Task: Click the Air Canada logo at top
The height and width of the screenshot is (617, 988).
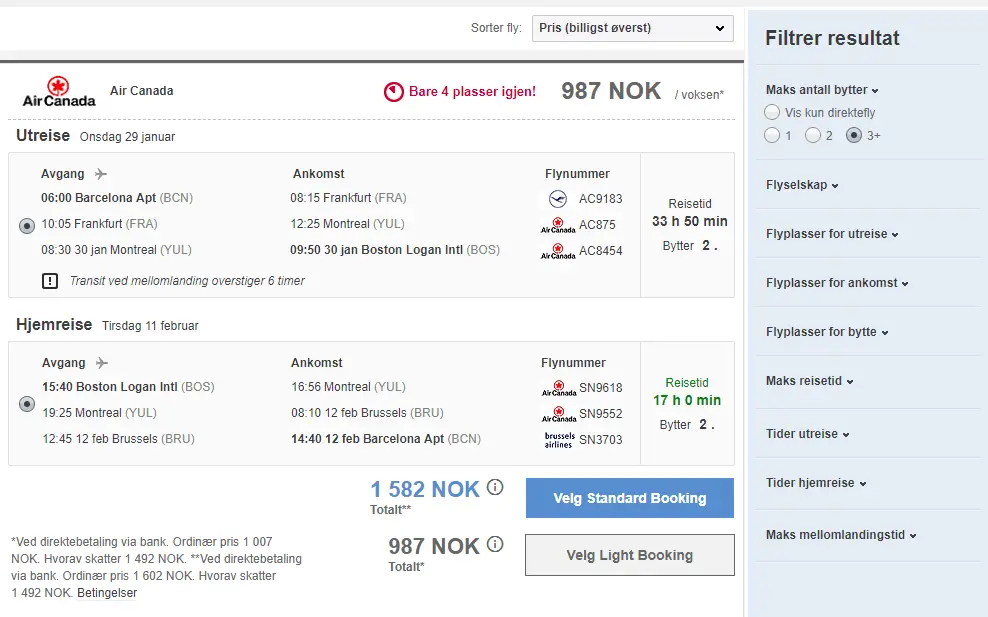Action: 59,91
